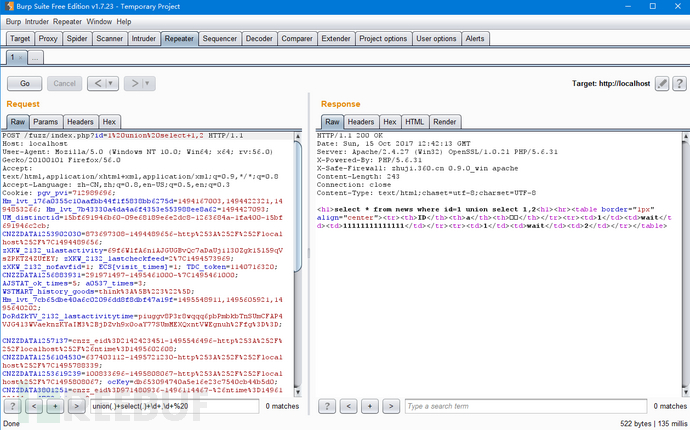Switch to the Target tool tab
This screenshot has width=690, height=430.
20,38
